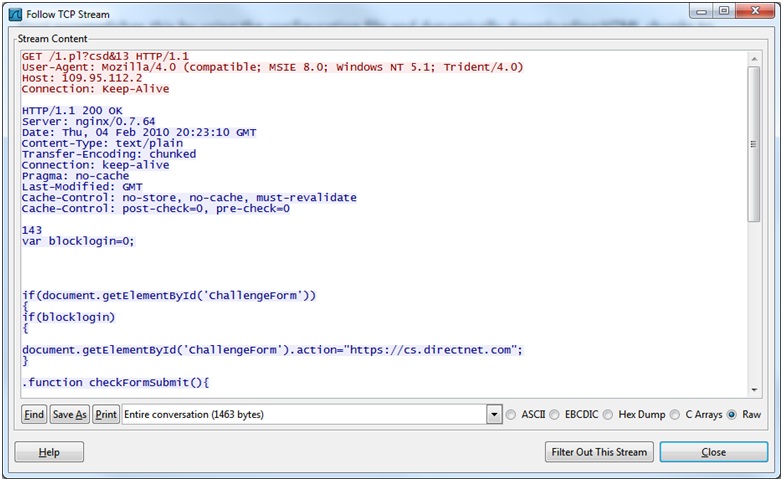Select the Raw display format
783x481 pixels.
pyautogui.click(x=732, y=415)
